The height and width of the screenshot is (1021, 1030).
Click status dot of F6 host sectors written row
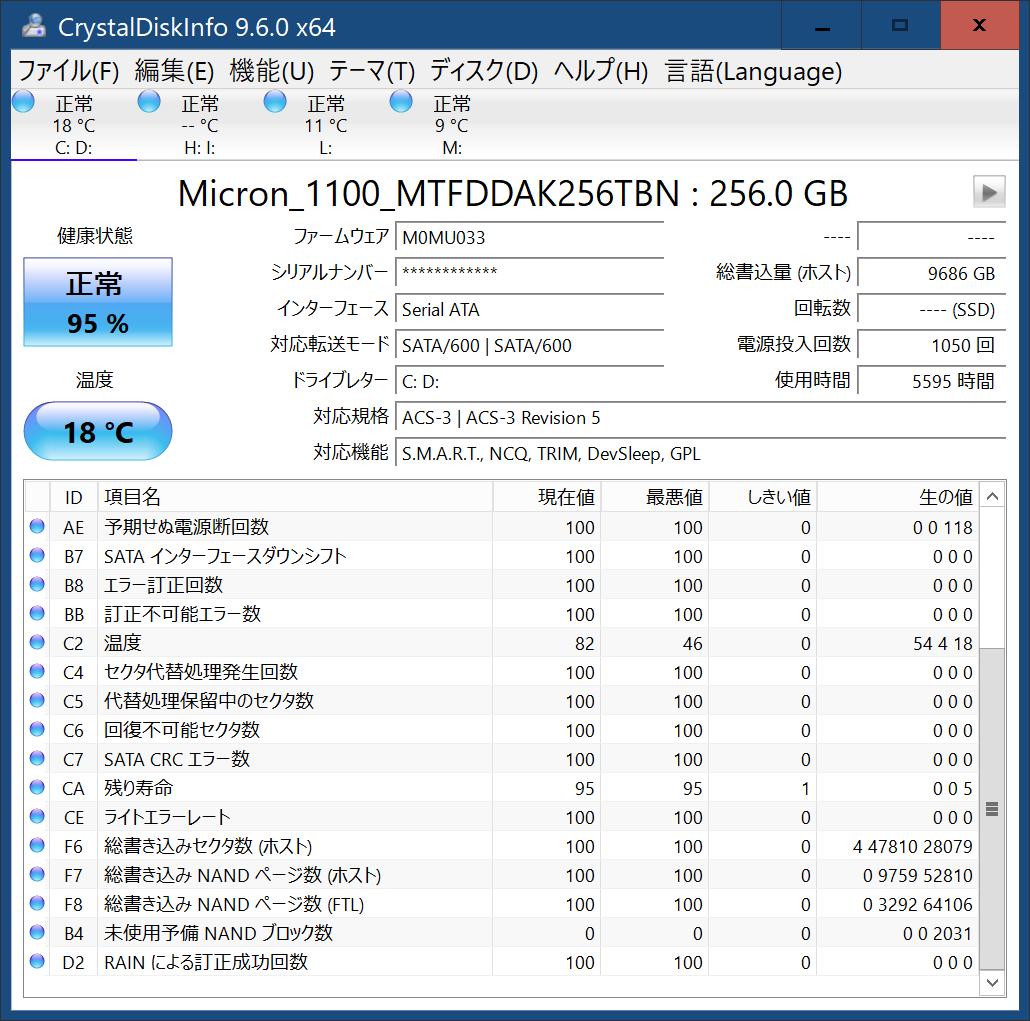click(37, 845)
